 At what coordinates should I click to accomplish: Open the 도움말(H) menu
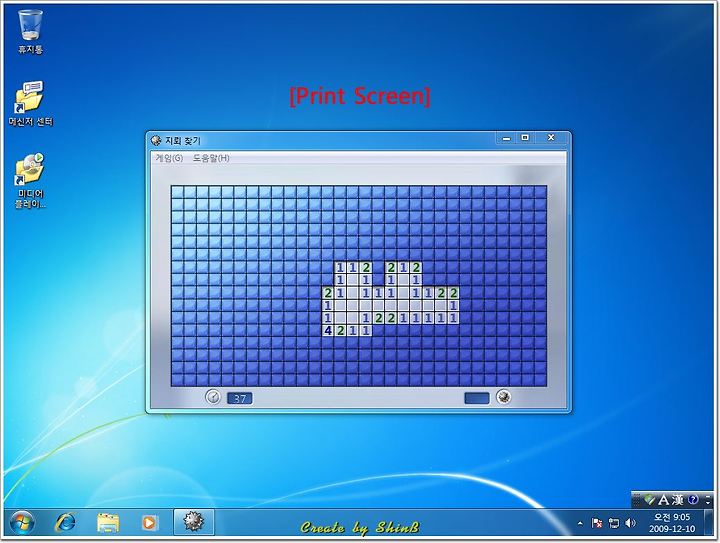tap(211, 158)
